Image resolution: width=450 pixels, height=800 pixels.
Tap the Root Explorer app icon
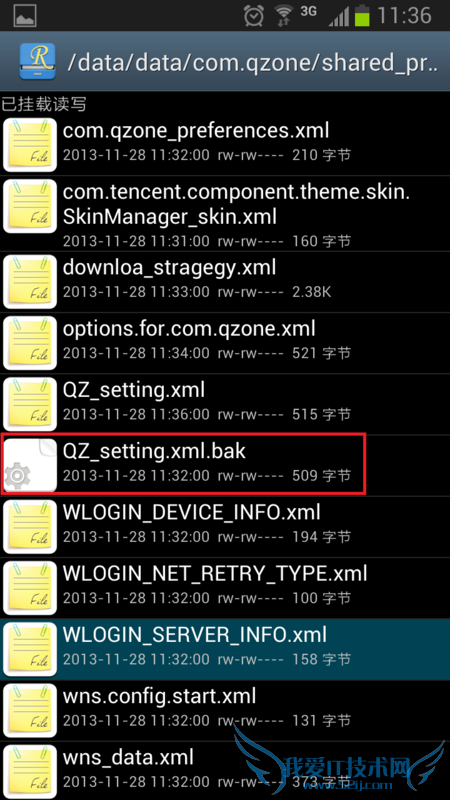tap(38, 61)
